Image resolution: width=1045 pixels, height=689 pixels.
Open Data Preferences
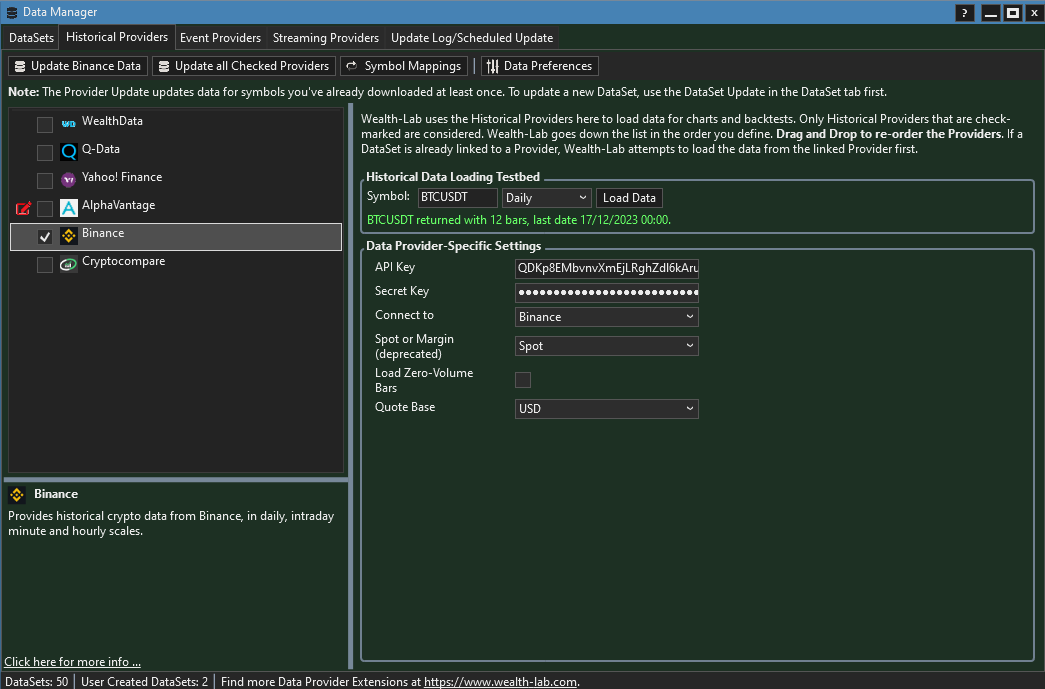point(540,66)
